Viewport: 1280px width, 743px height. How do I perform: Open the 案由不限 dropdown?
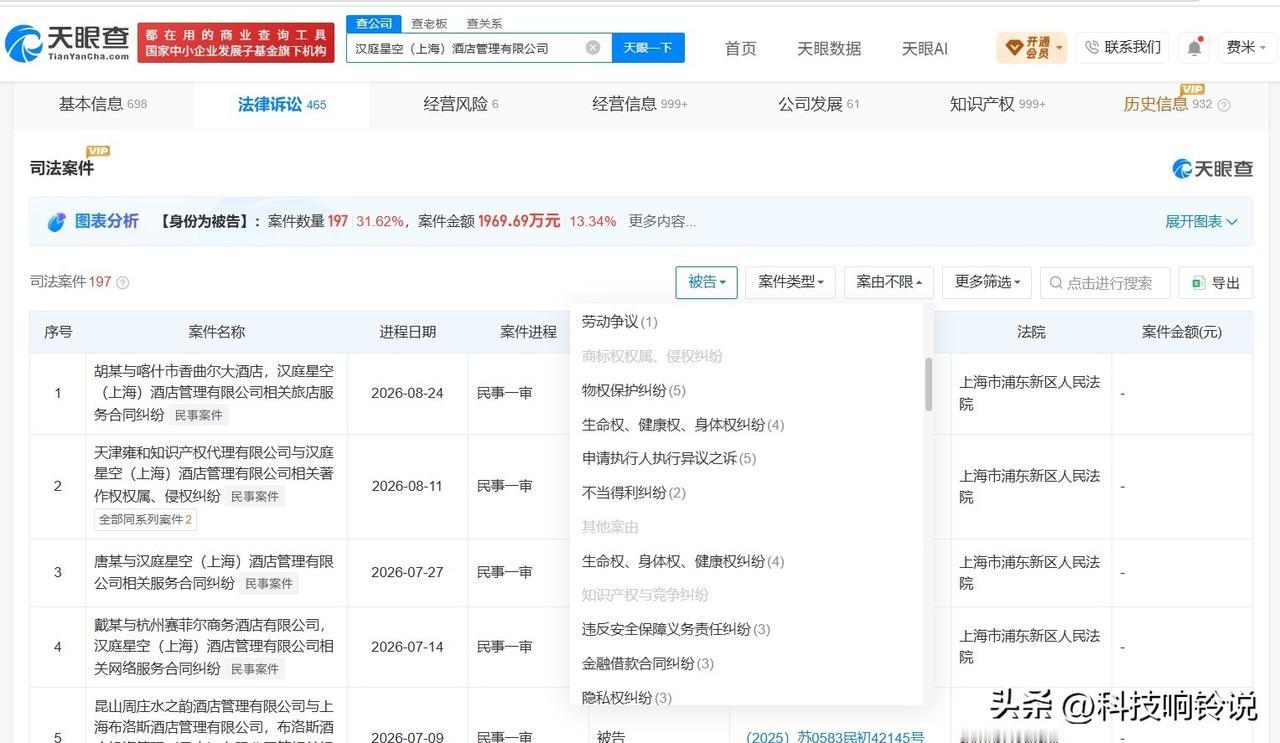coord(889,283)
